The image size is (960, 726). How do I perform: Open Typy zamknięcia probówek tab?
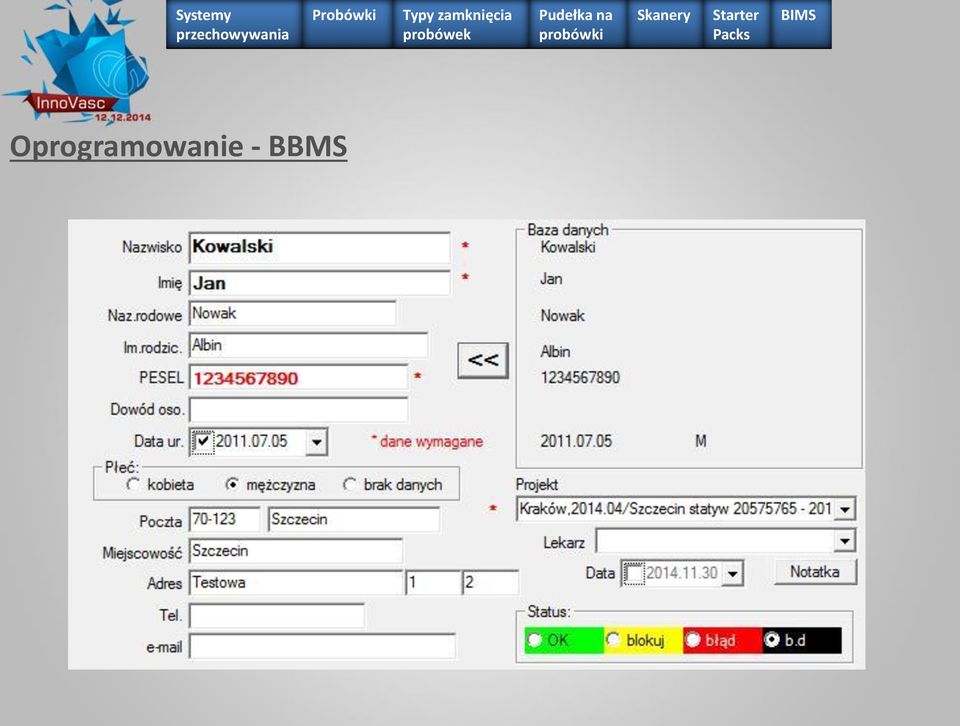click(x=459, y=24)
